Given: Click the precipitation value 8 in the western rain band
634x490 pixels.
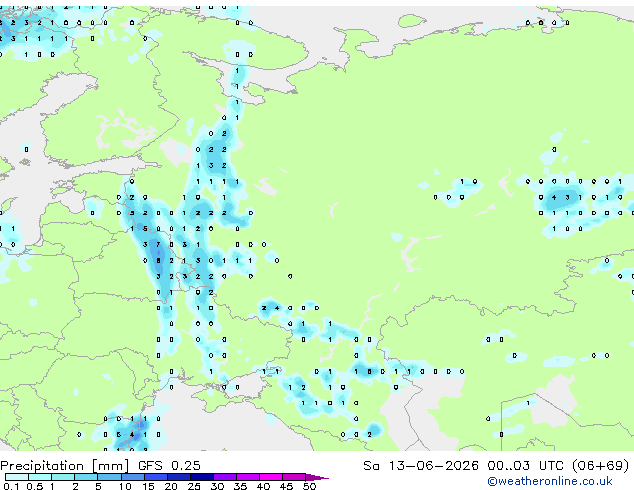Looking at the screenshot, I should [158, 261].
